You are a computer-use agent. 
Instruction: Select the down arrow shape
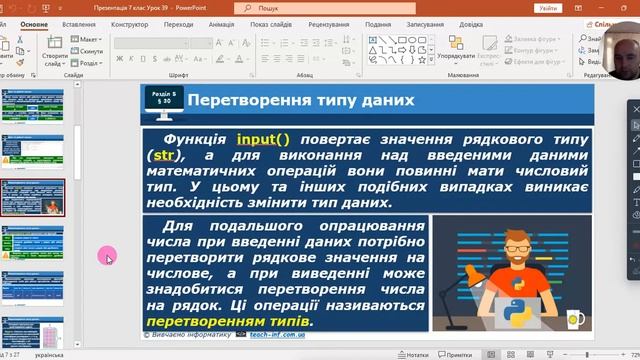pyautogui.click(x=412, y=50)
